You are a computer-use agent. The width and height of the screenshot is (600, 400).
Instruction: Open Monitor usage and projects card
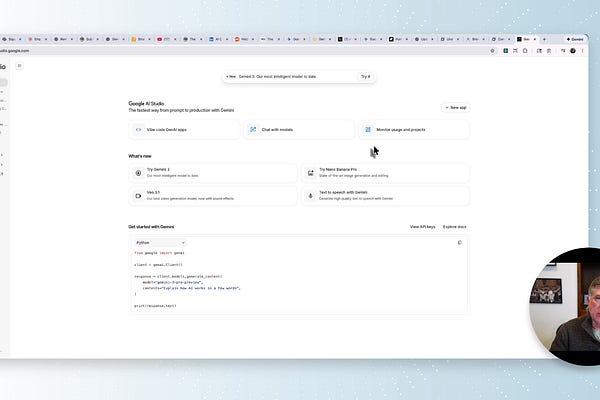[414, 130]
